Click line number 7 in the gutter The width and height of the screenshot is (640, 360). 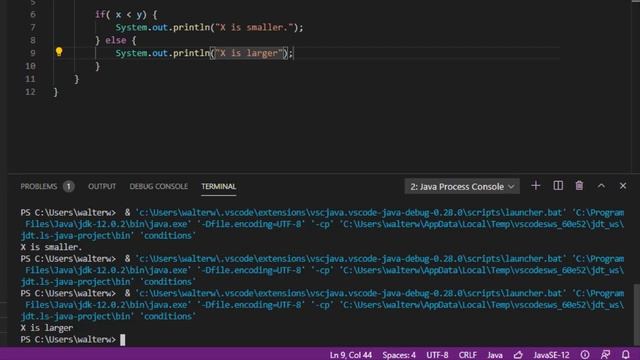point(33,27)
